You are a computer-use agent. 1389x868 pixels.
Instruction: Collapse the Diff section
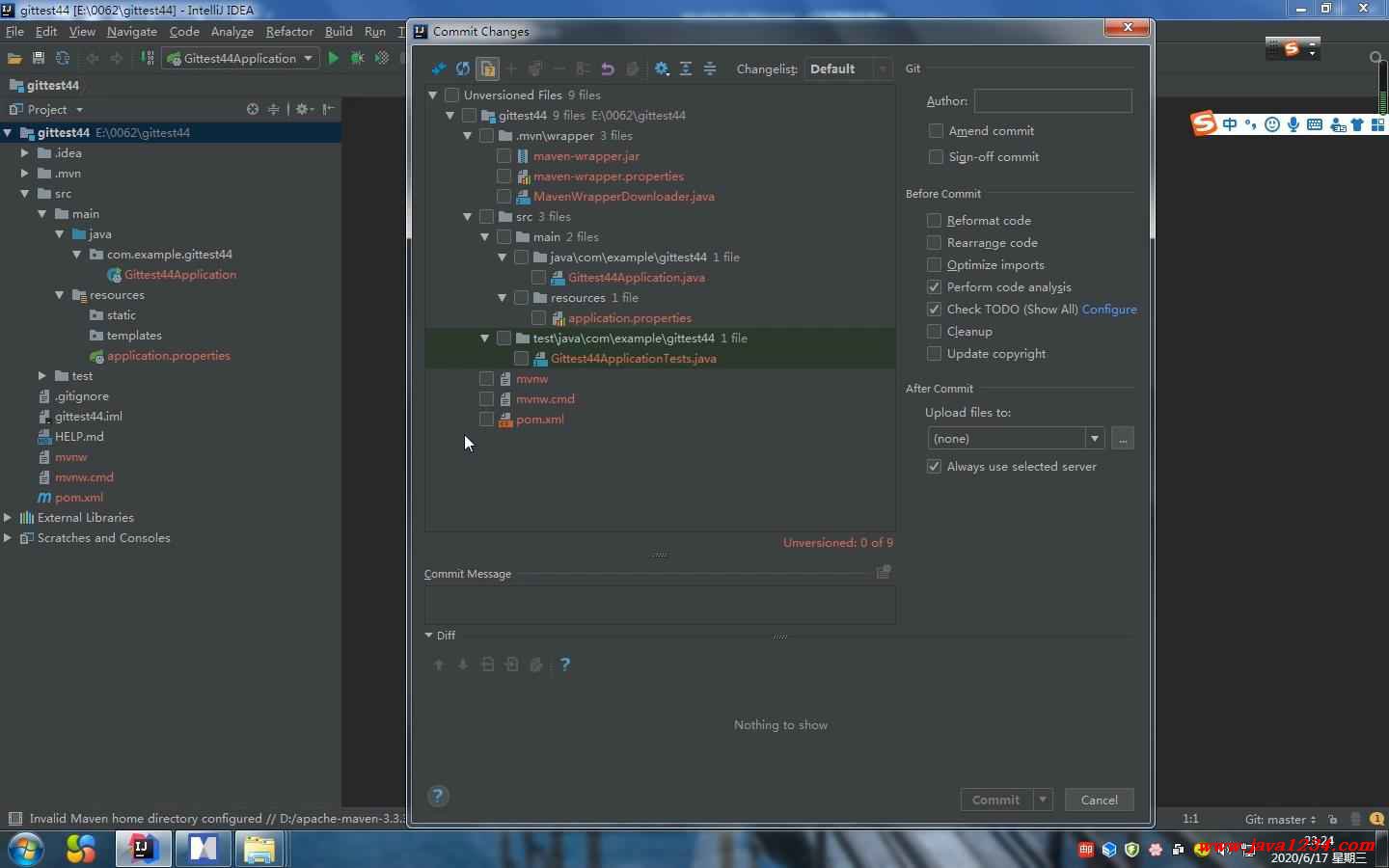(x=429, y=636)
